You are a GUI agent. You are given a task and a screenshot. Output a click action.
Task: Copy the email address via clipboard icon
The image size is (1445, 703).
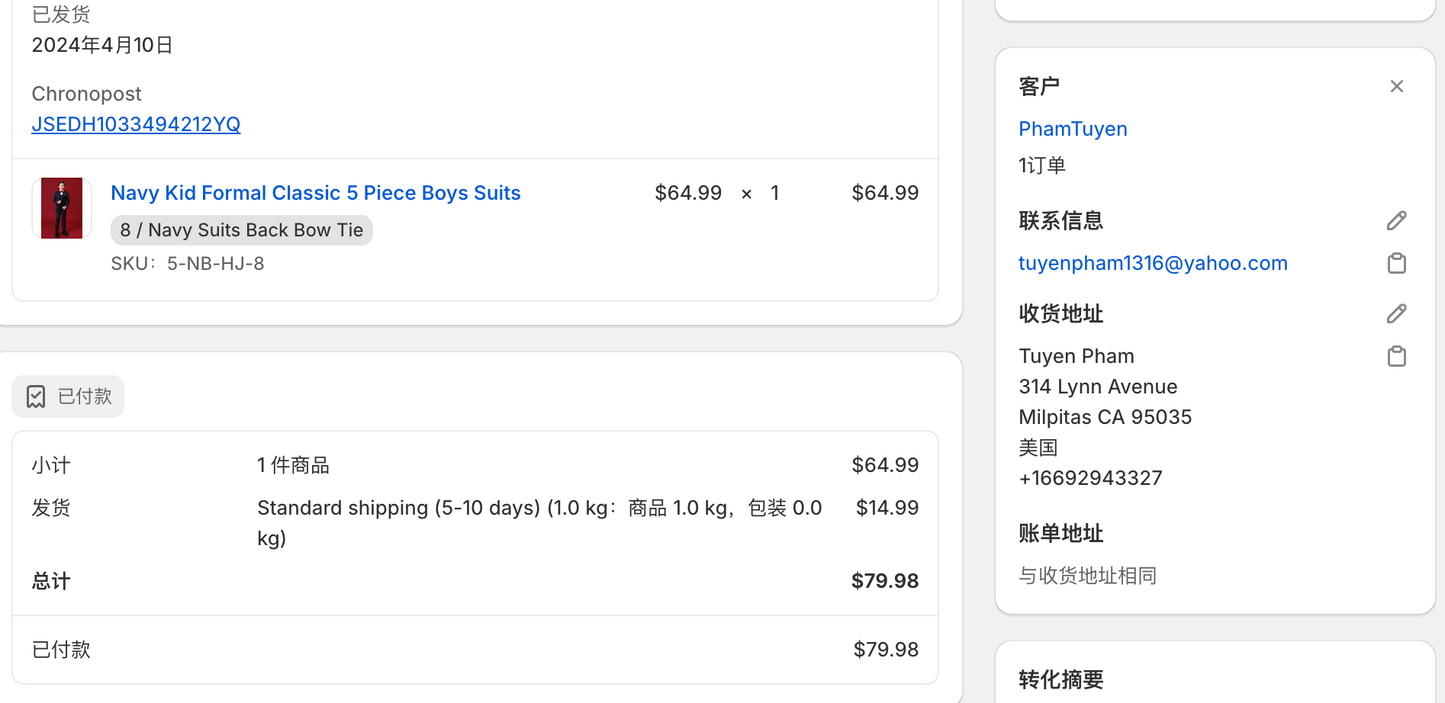pyautogui.click(x=1396, y=263)
